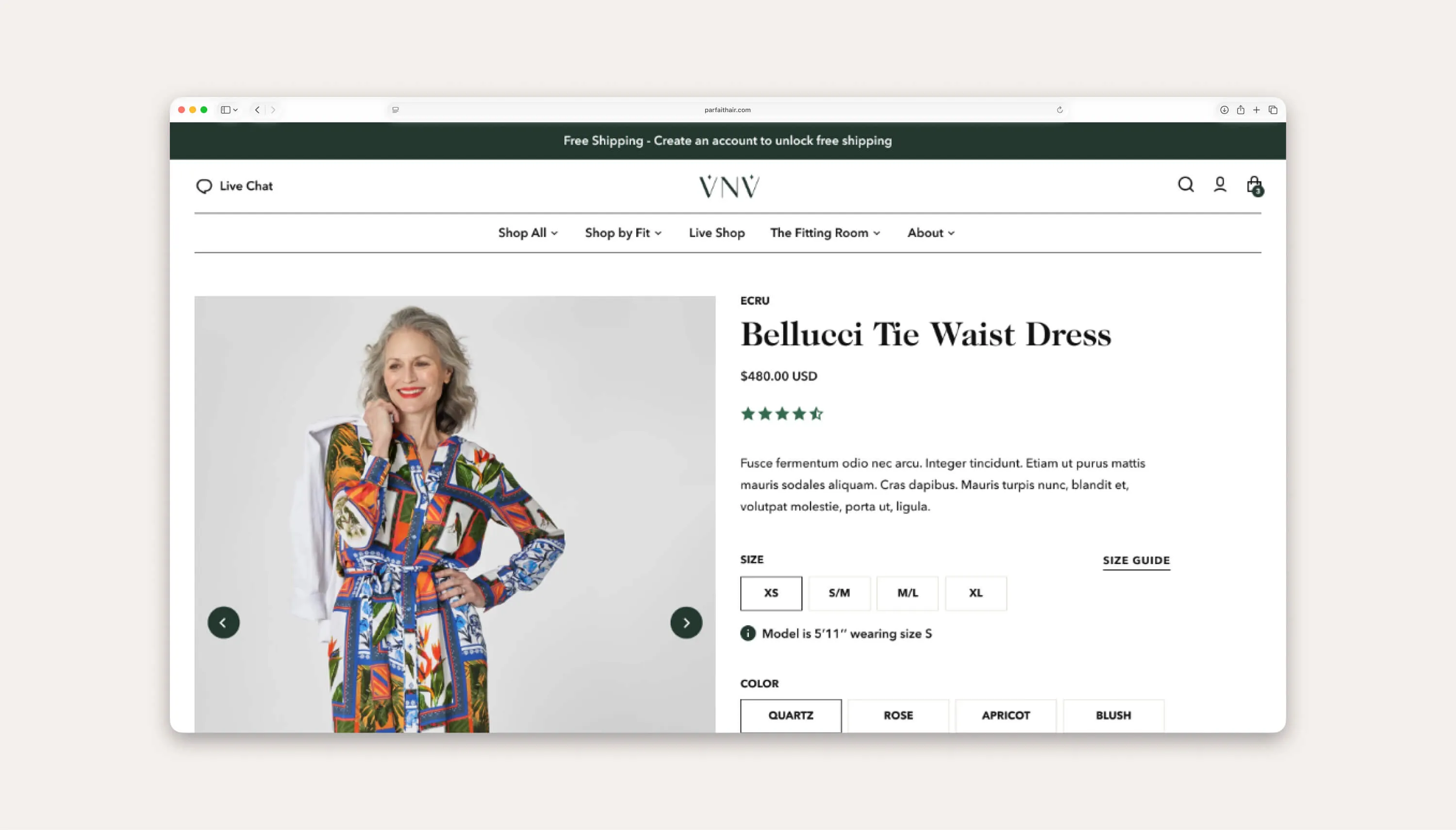The width and height of the screenshot is (1456, 830).
Task: Expand The Fitting Room menu
Action: click(x=824, y=232)
